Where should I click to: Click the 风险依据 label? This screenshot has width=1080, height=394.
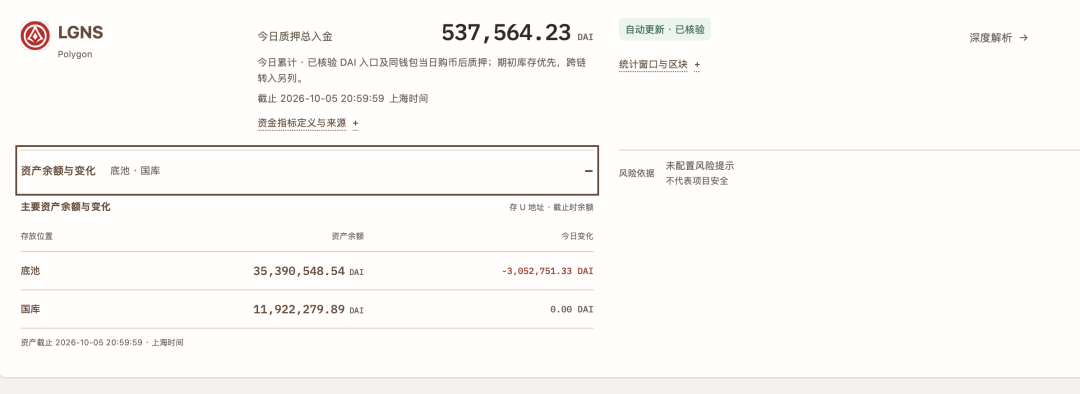636,174
